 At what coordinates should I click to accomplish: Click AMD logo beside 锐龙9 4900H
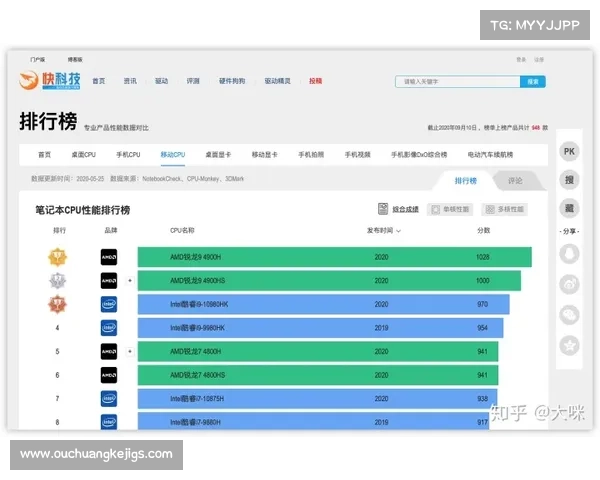coord(109,257)
